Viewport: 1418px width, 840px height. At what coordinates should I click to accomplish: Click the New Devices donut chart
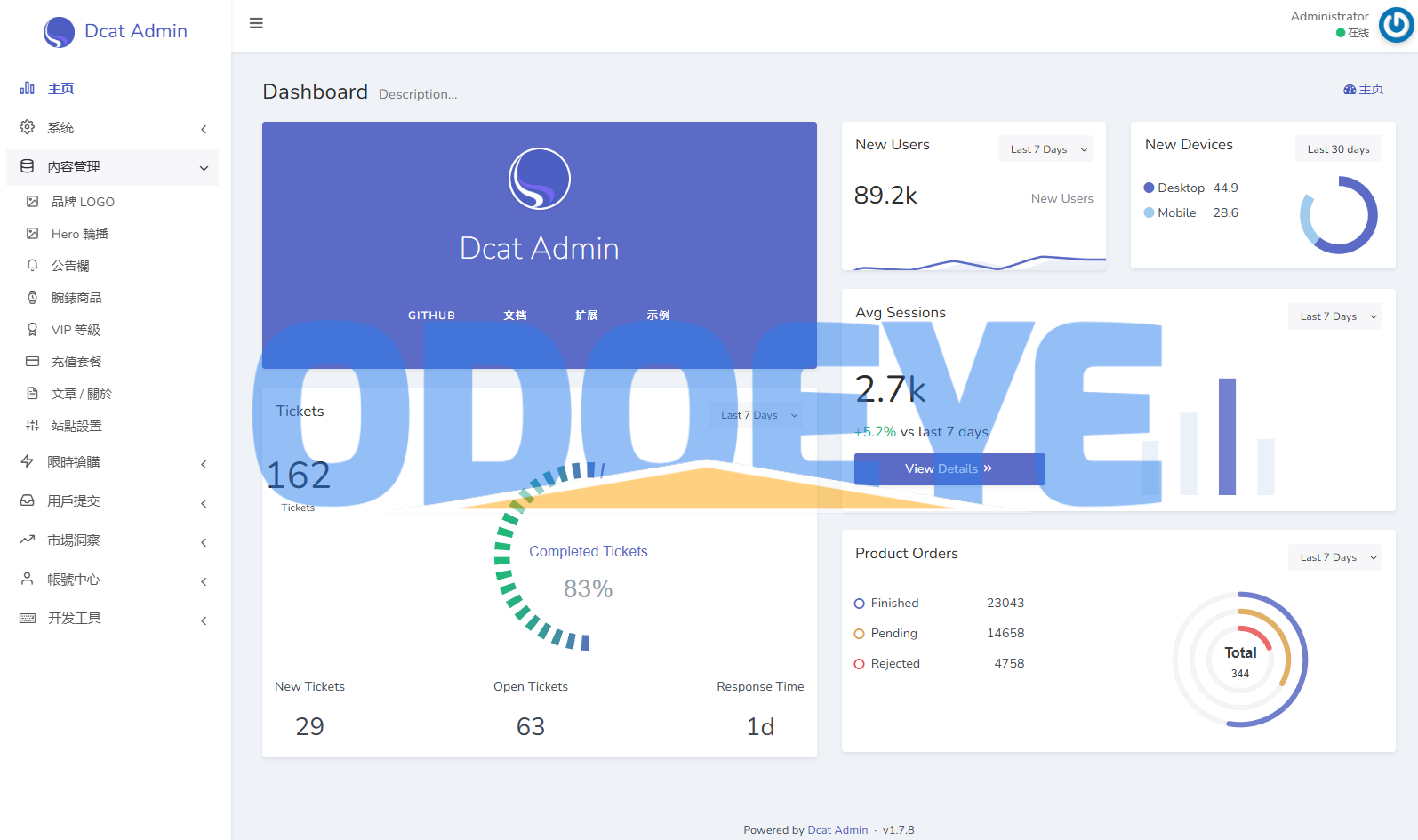pyautogui.click(x=1339, y=215)
